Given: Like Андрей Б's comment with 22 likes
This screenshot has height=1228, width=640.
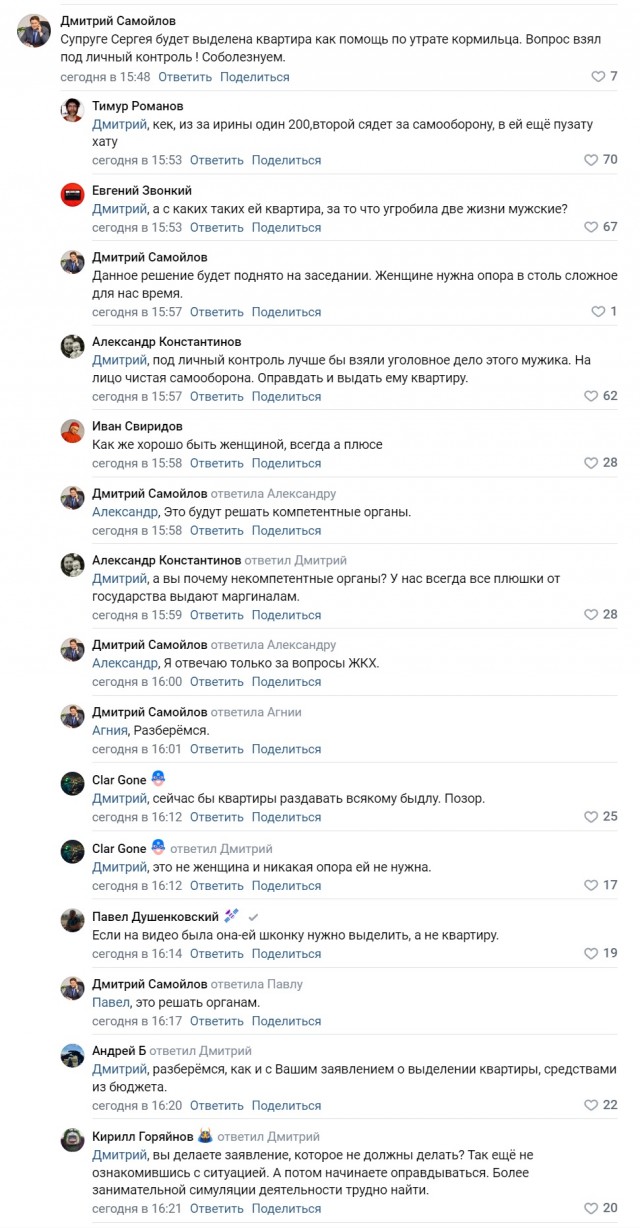Looking at the screenshot, I should 590,1105.
